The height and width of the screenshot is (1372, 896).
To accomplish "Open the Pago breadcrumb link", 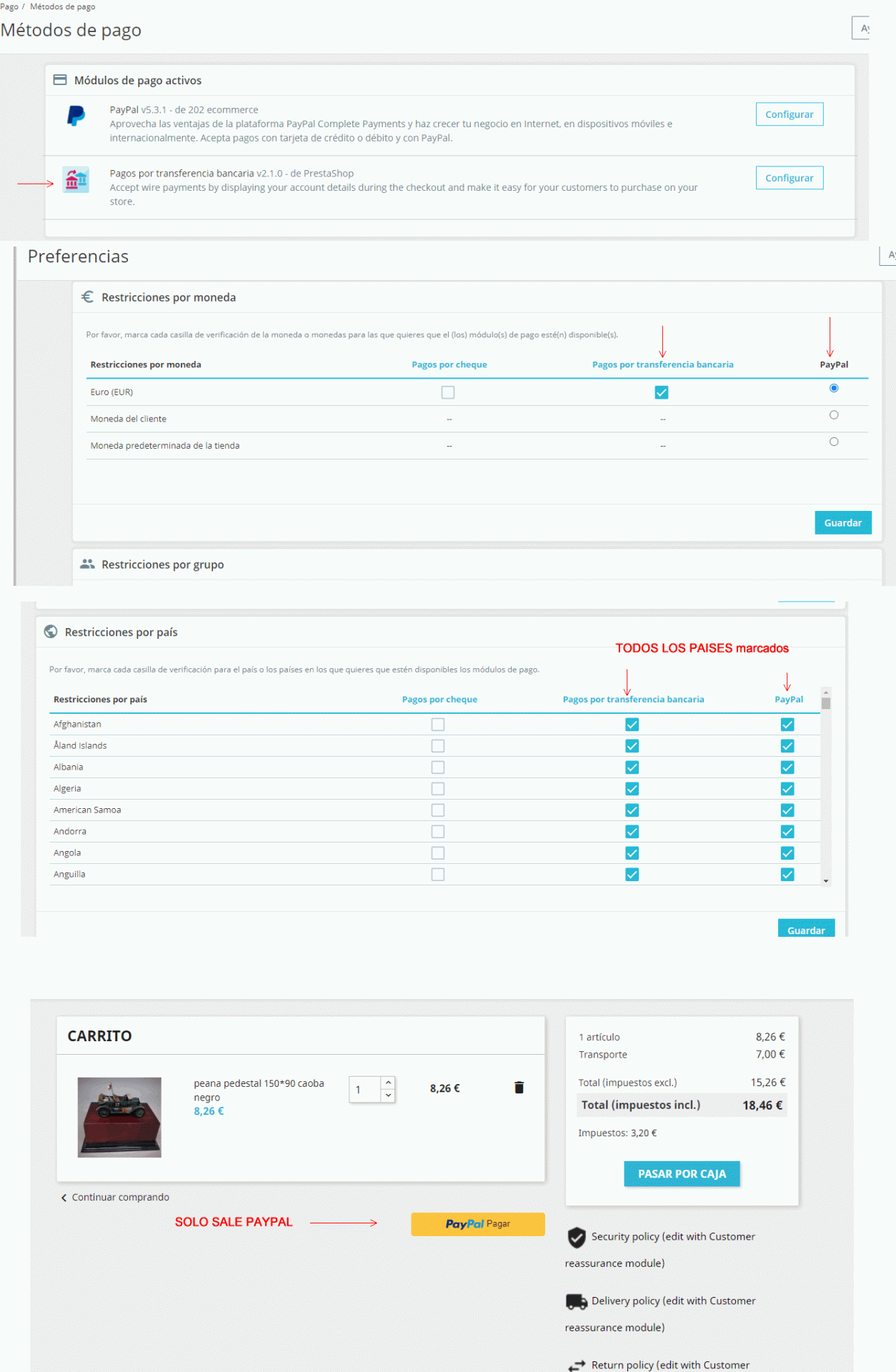I will tap(9, 6).
